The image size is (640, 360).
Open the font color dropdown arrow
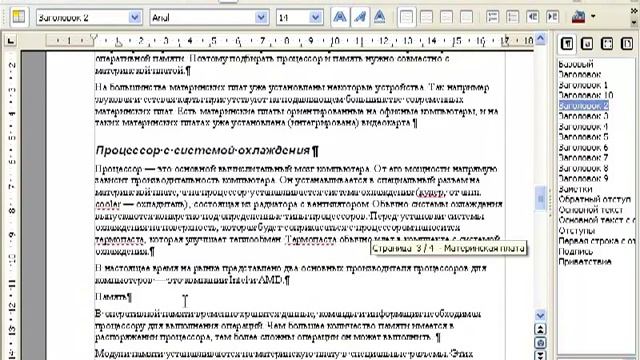point(593,17)
